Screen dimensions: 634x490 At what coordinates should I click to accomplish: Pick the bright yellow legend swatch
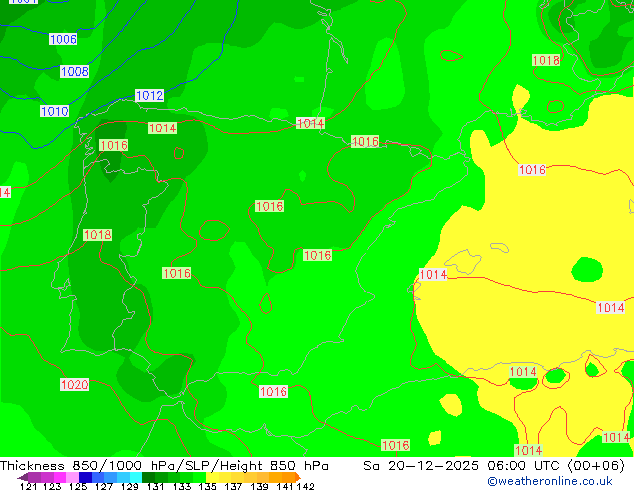212,477
